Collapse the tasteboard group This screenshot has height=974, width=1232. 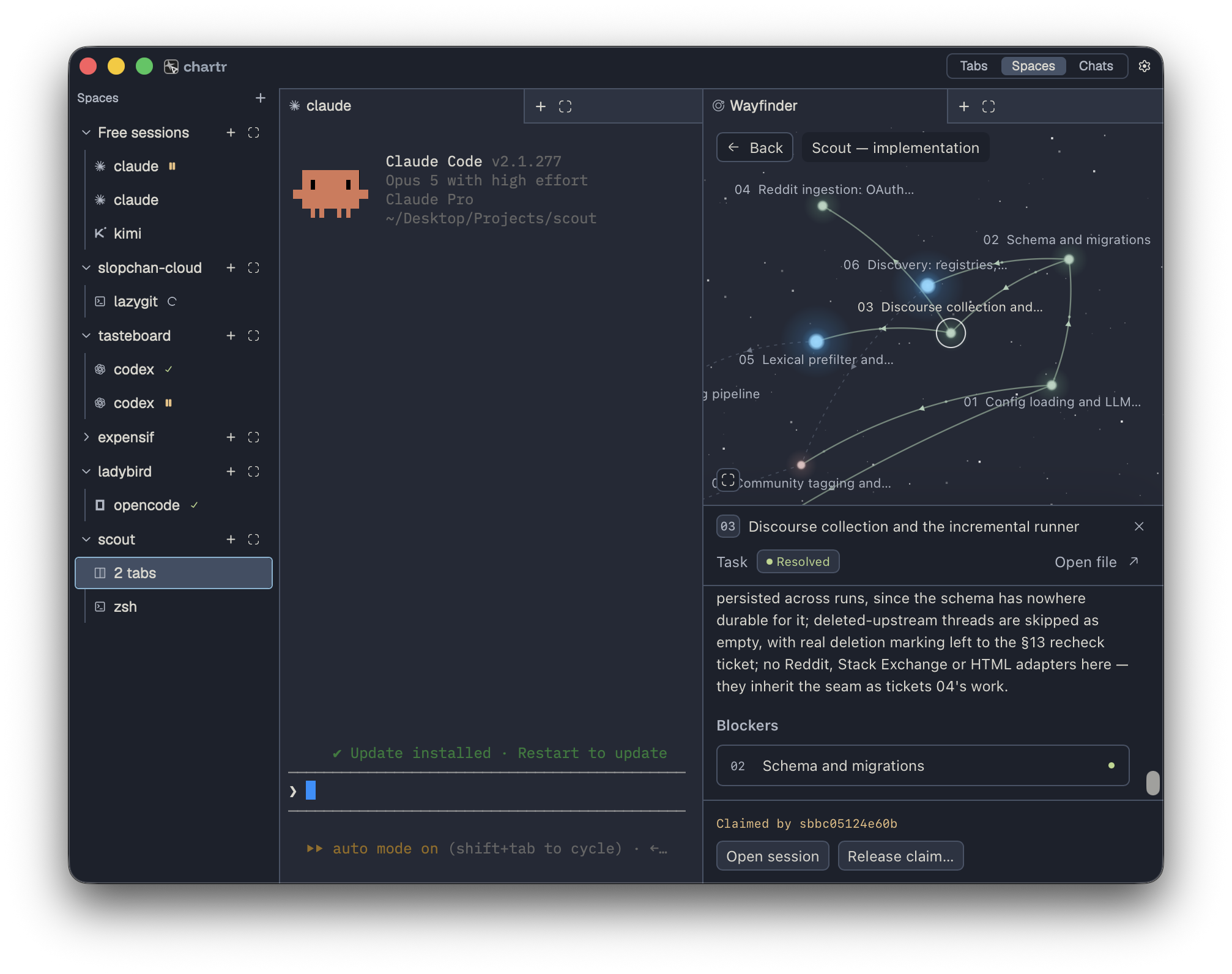coord(86,336)
